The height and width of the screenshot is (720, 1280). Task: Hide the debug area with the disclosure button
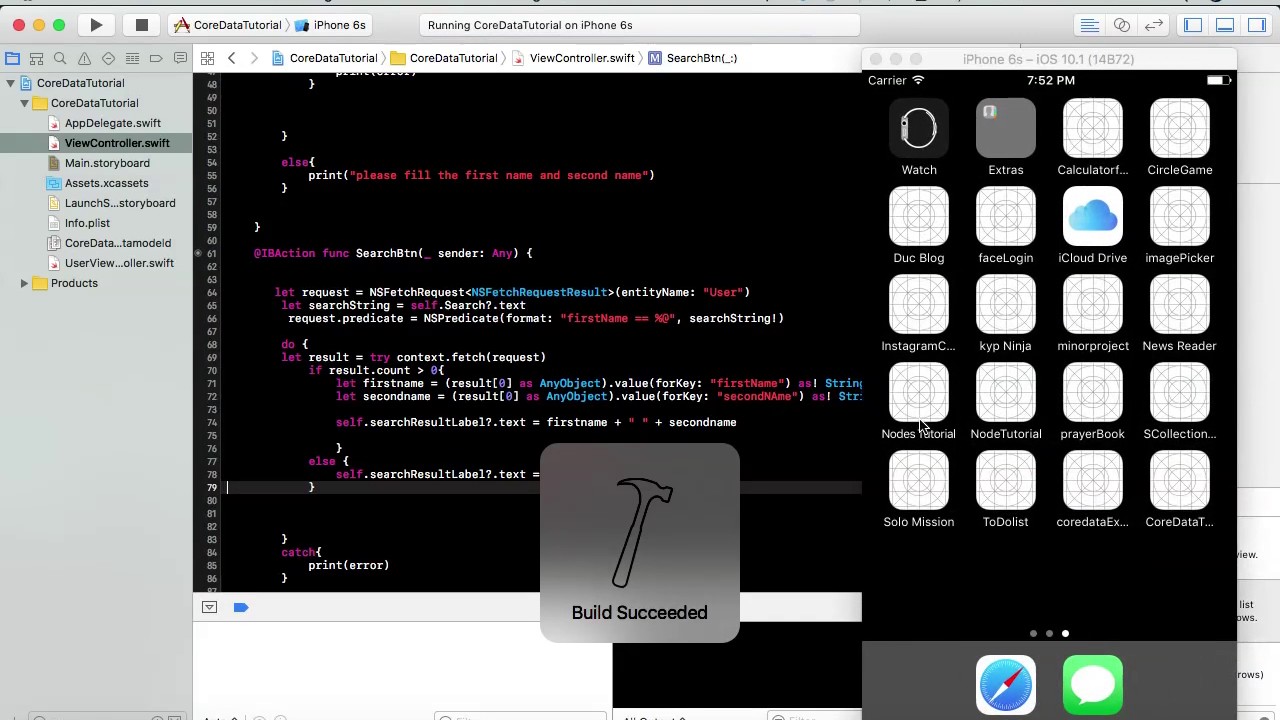[x=209, y=607]
